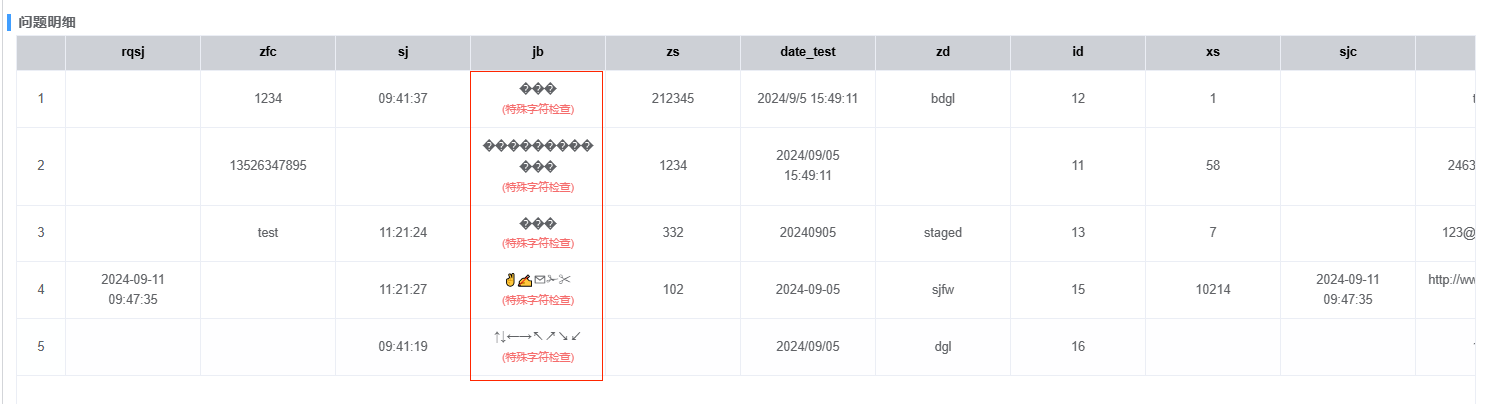The height and width of the screenshot is (404, 1487).
Task: Click the 特殊字符检查 warning in row 3
Action: tap(538, 243)
